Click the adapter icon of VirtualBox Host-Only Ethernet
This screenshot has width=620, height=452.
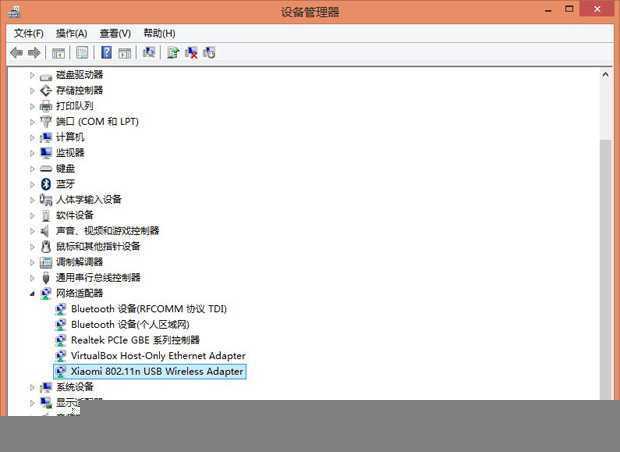[x=60, y=356]
